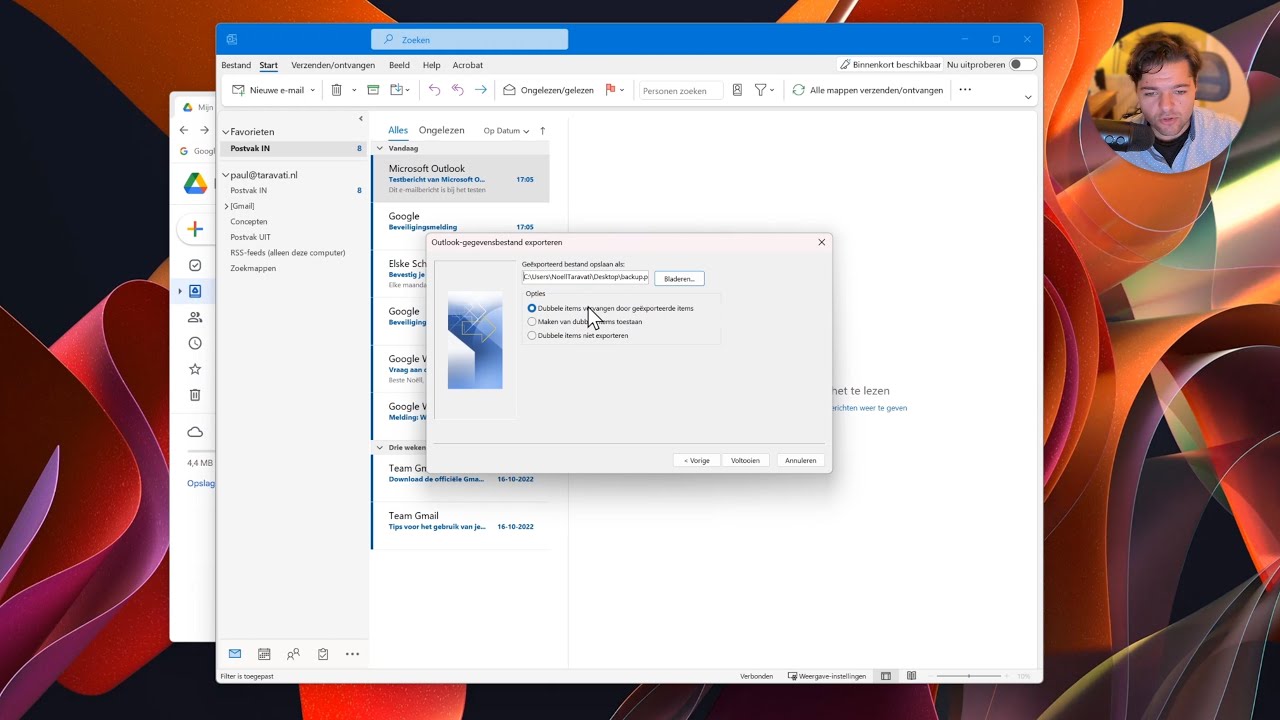The width and height of the screenshot is (1280, 720).
Task: Open the Team Gmail 'Tips voor het gebruik' message
Action: [x=460, y=525]
